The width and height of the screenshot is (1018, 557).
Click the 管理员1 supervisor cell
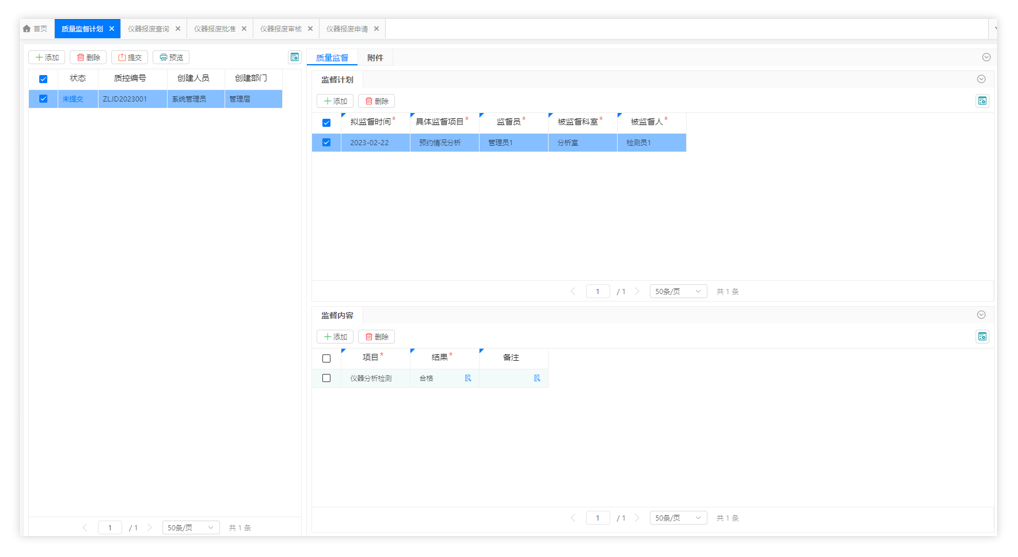coord(514,142)
